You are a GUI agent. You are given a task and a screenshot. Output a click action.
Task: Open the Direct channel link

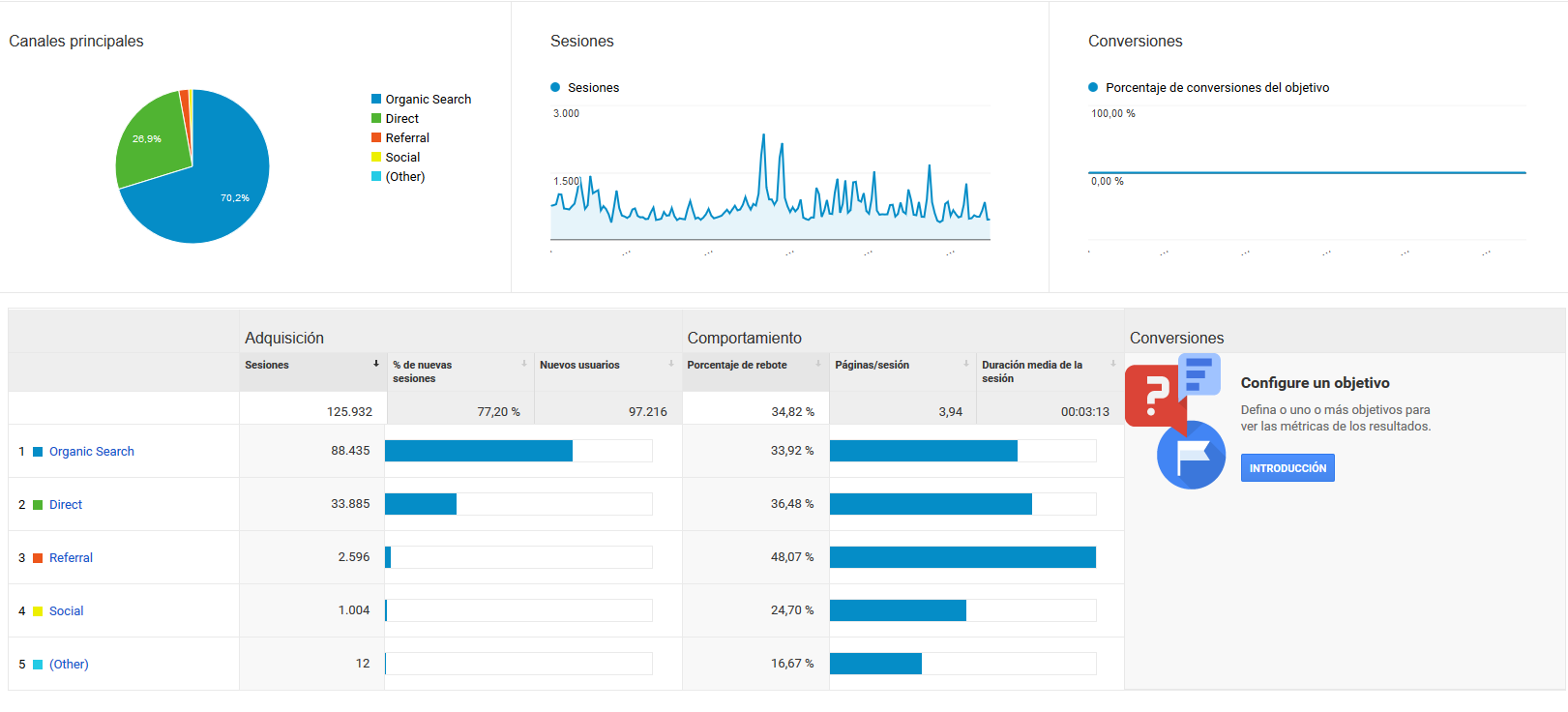tap(66, 505)
